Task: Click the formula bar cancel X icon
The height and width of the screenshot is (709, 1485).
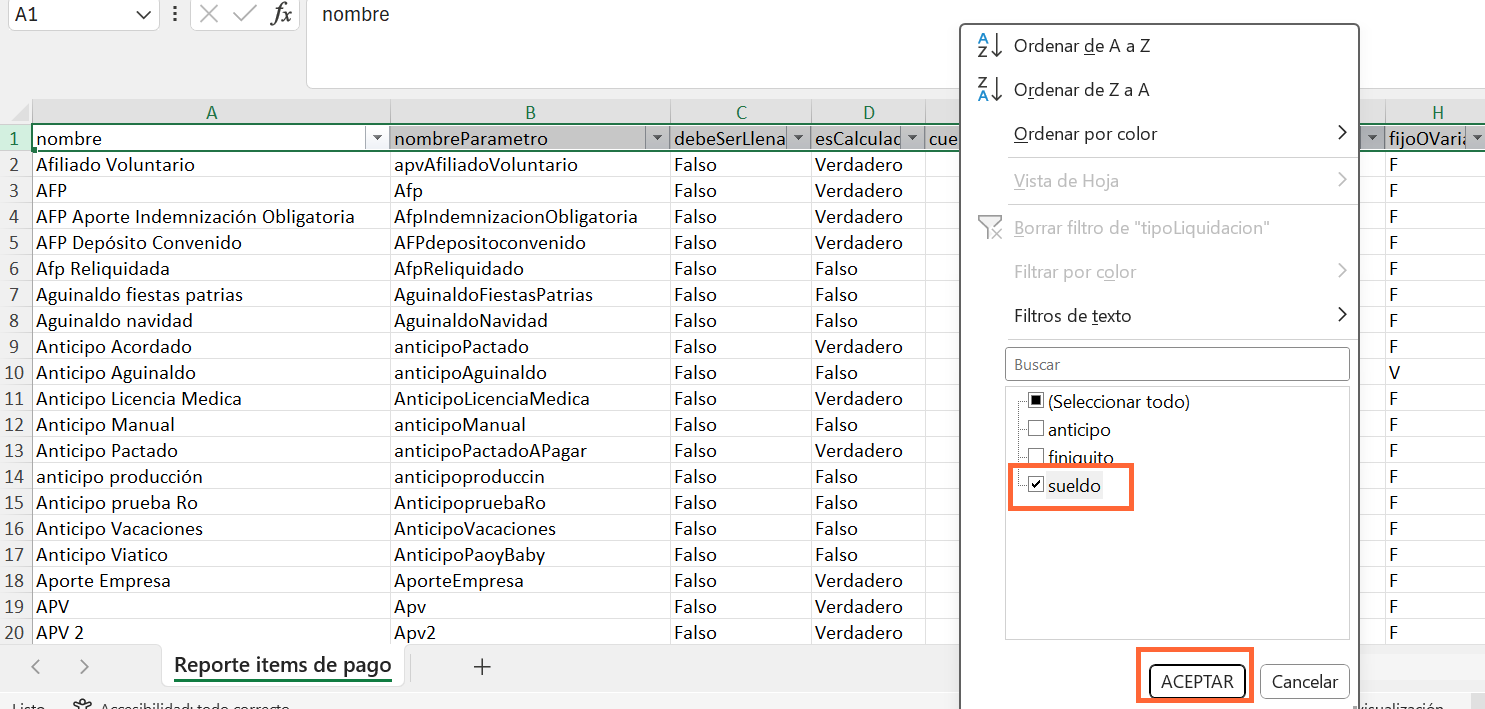Action: (209, 14)
